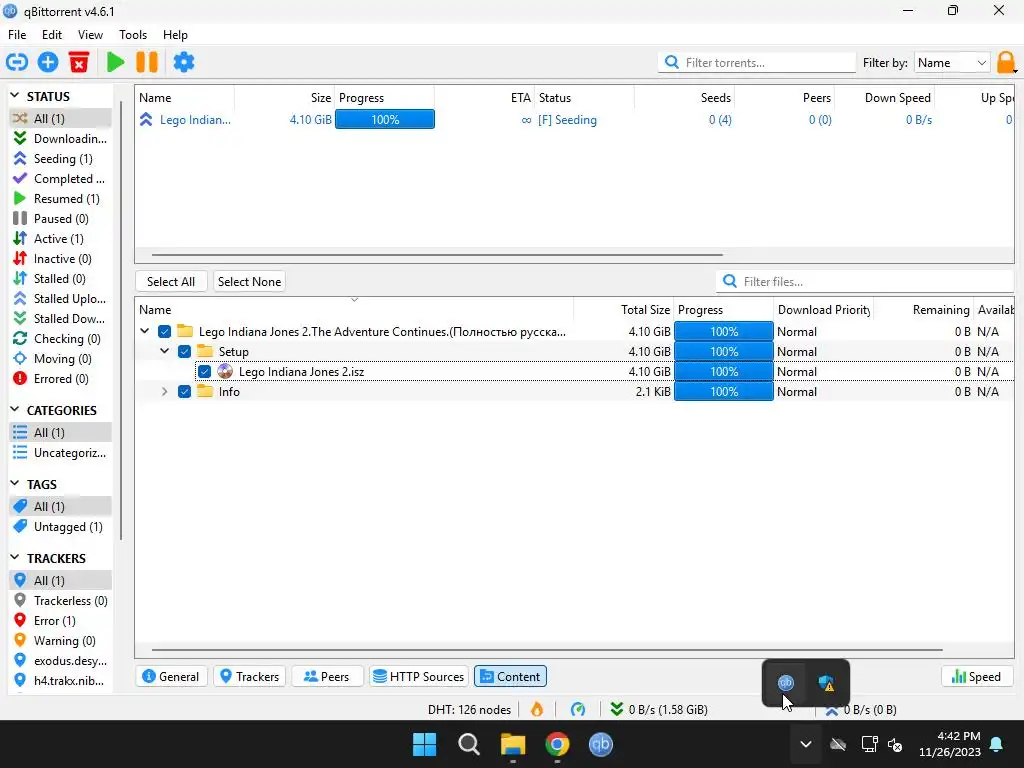Screen dimensions: 1024x768
Task: Click the flame icon in status bar
Action: pos(537,709)
